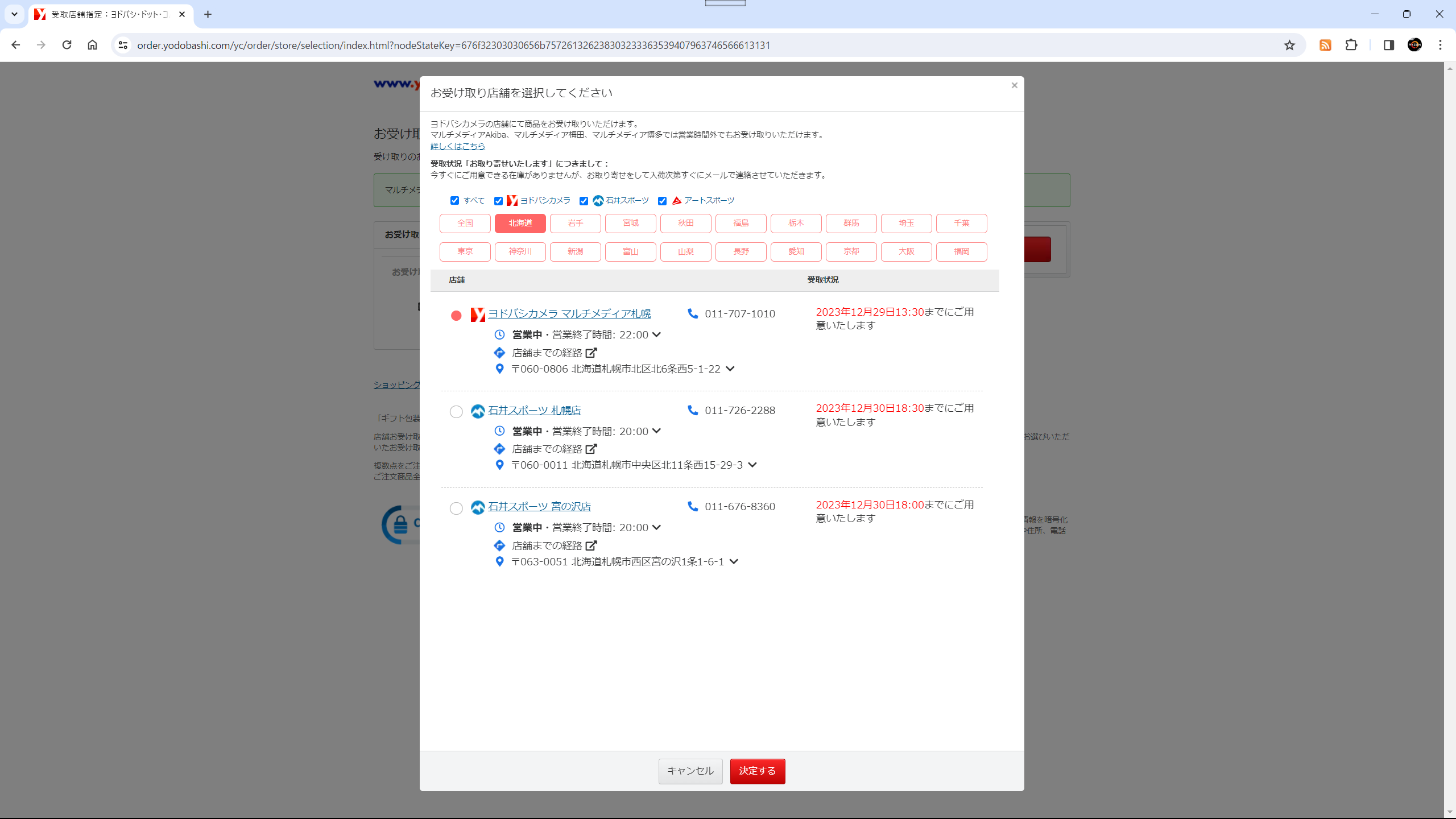The image size is (1456, 819).
Task: Open the profile avatar menu
Action: point(1414,45)
